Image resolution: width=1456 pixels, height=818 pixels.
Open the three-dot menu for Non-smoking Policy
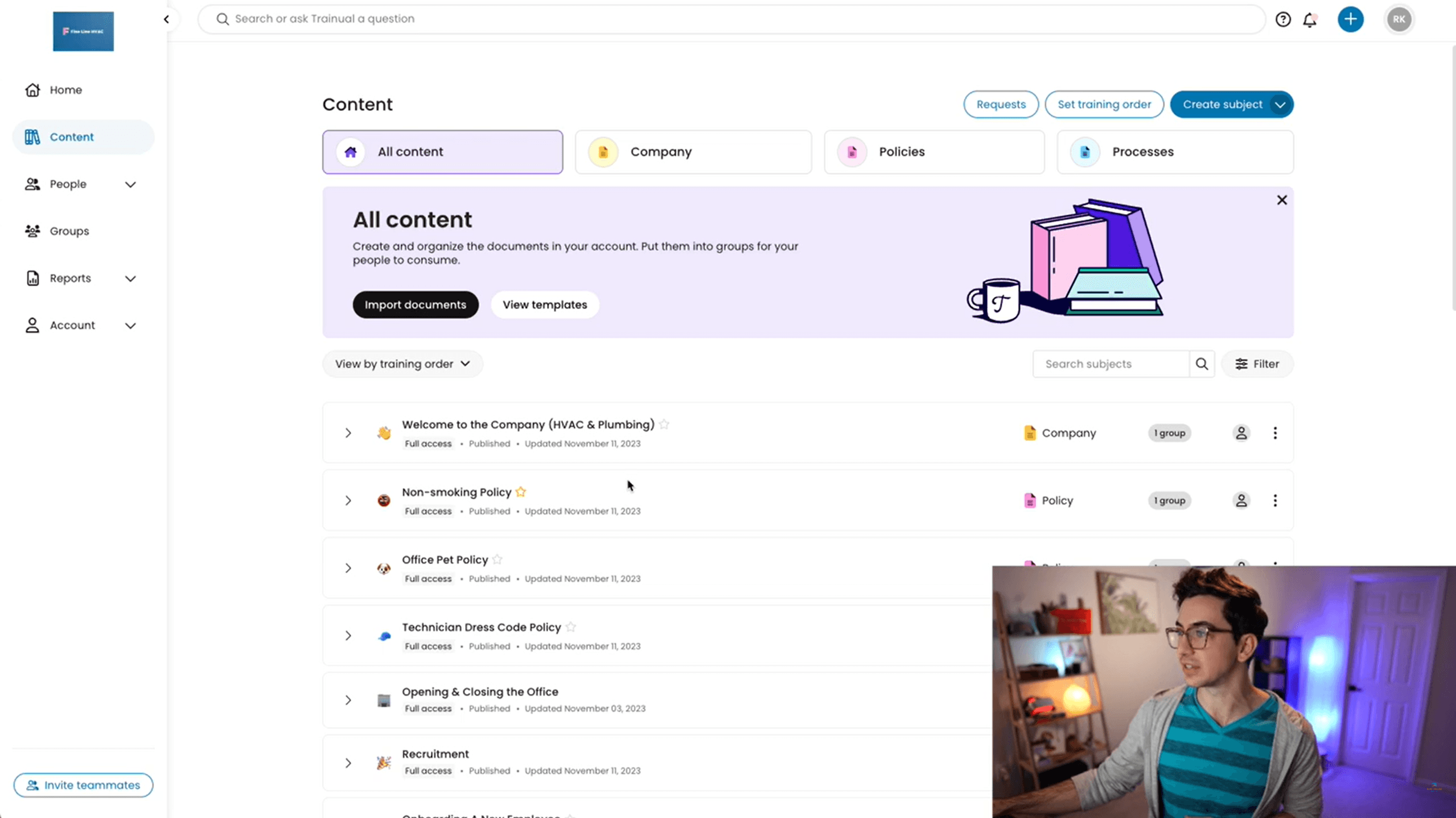[1275, 500]
